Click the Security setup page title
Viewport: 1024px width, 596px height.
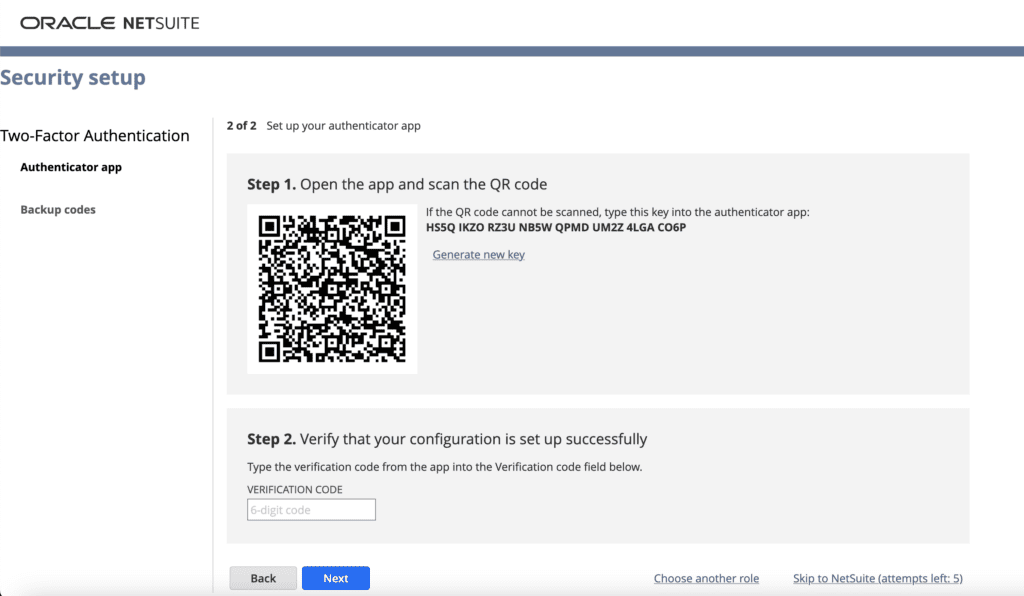(x=73, y=77)
